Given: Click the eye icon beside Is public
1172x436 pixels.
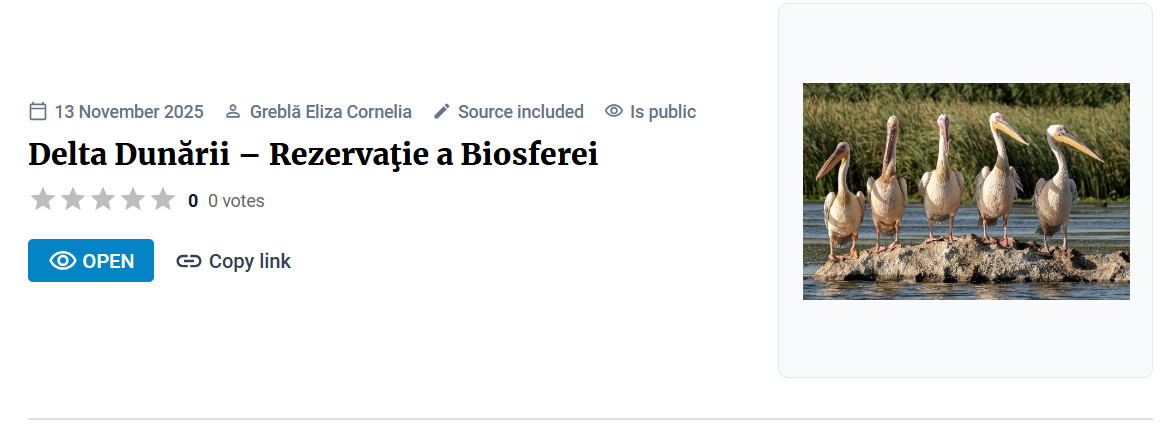Looking at the screenshot, I should pos(614,111).
